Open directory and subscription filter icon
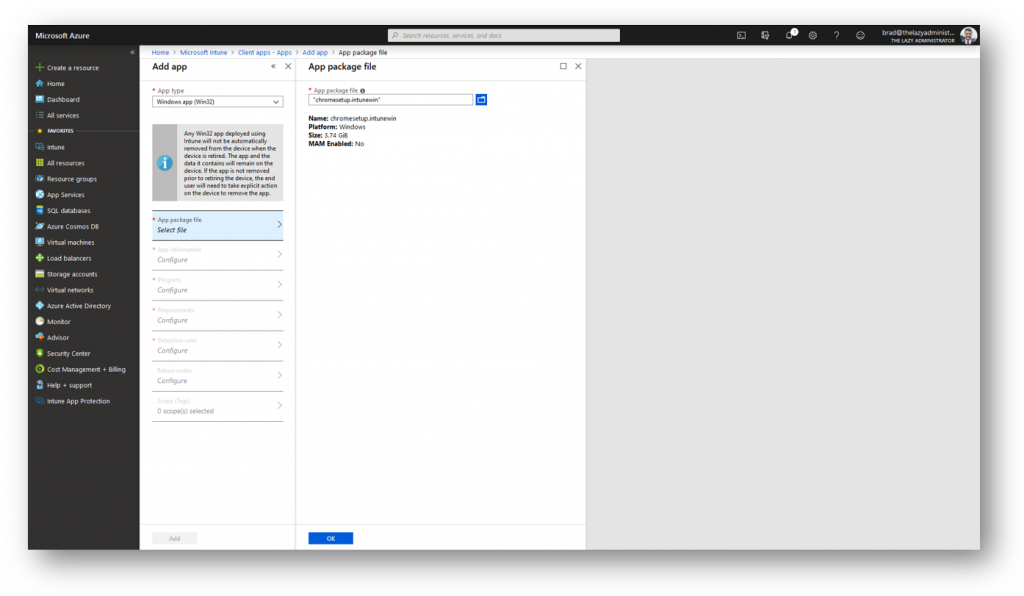 point(765,35)
